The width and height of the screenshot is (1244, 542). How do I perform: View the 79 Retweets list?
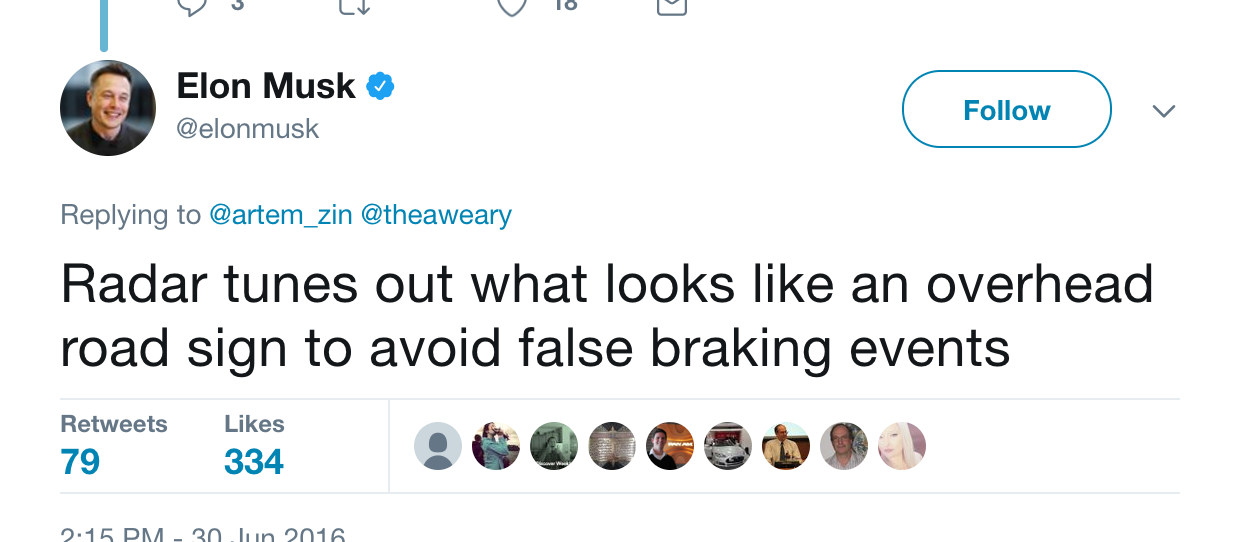(x=81, y=461)
